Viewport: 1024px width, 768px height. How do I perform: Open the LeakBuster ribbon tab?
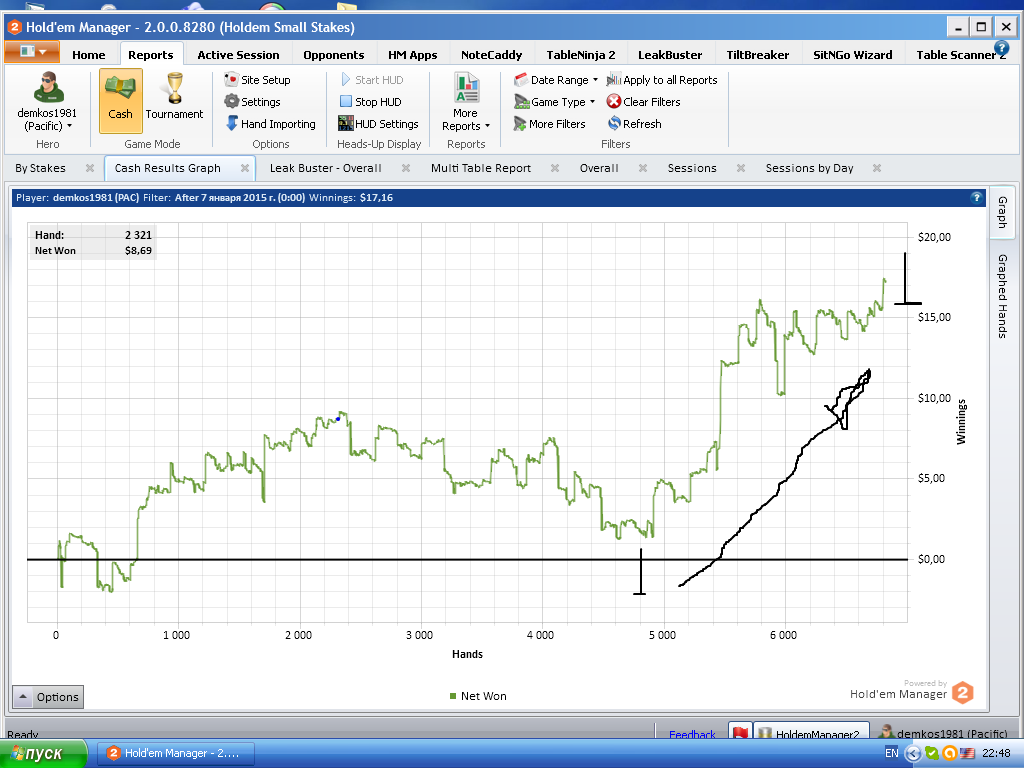coord(670,55)
